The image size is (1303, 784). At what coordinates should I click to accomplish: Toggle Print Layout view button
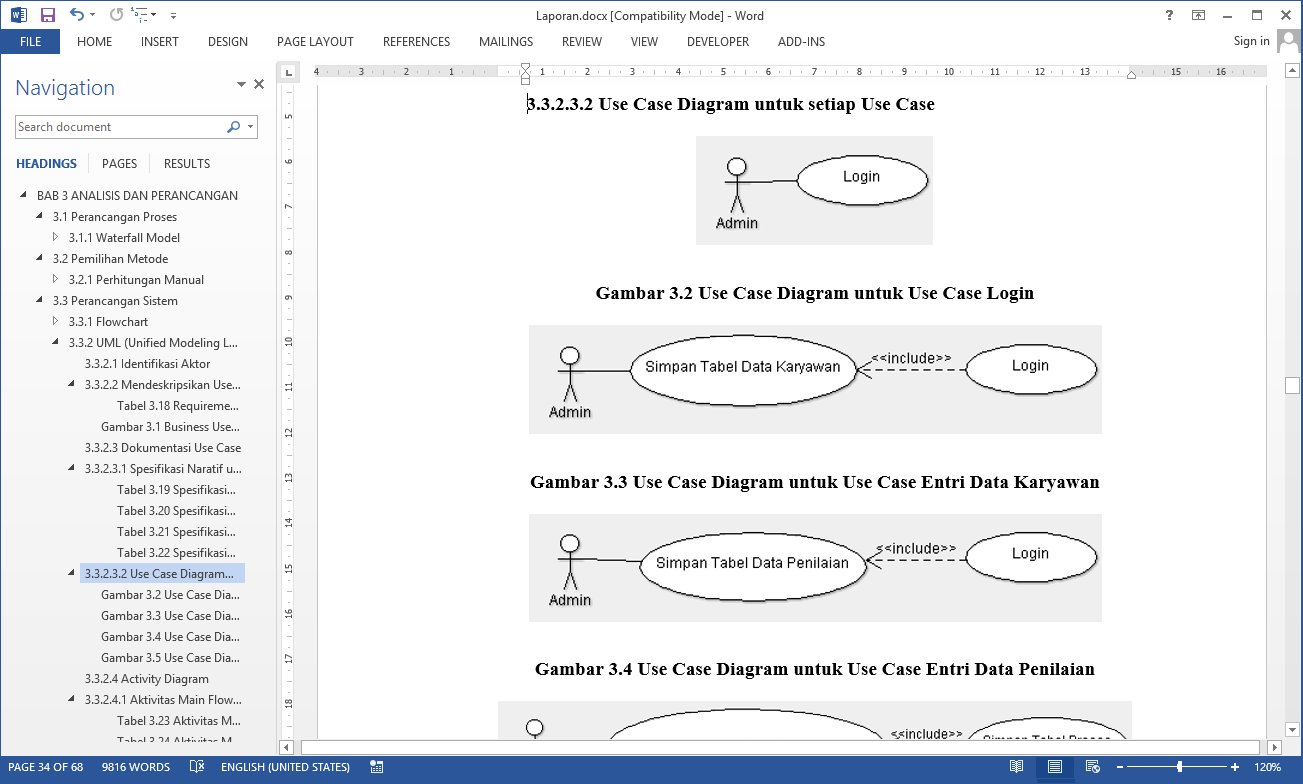(x=1054, y=767)
